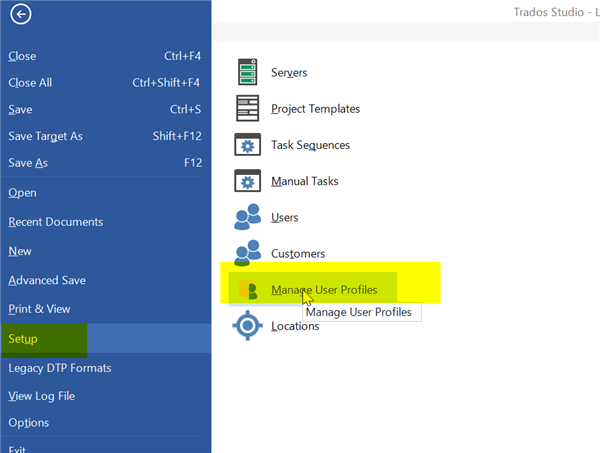Select Save As menu entry
The height and width of the screenshot is (453, 600).
pos(106,163)
